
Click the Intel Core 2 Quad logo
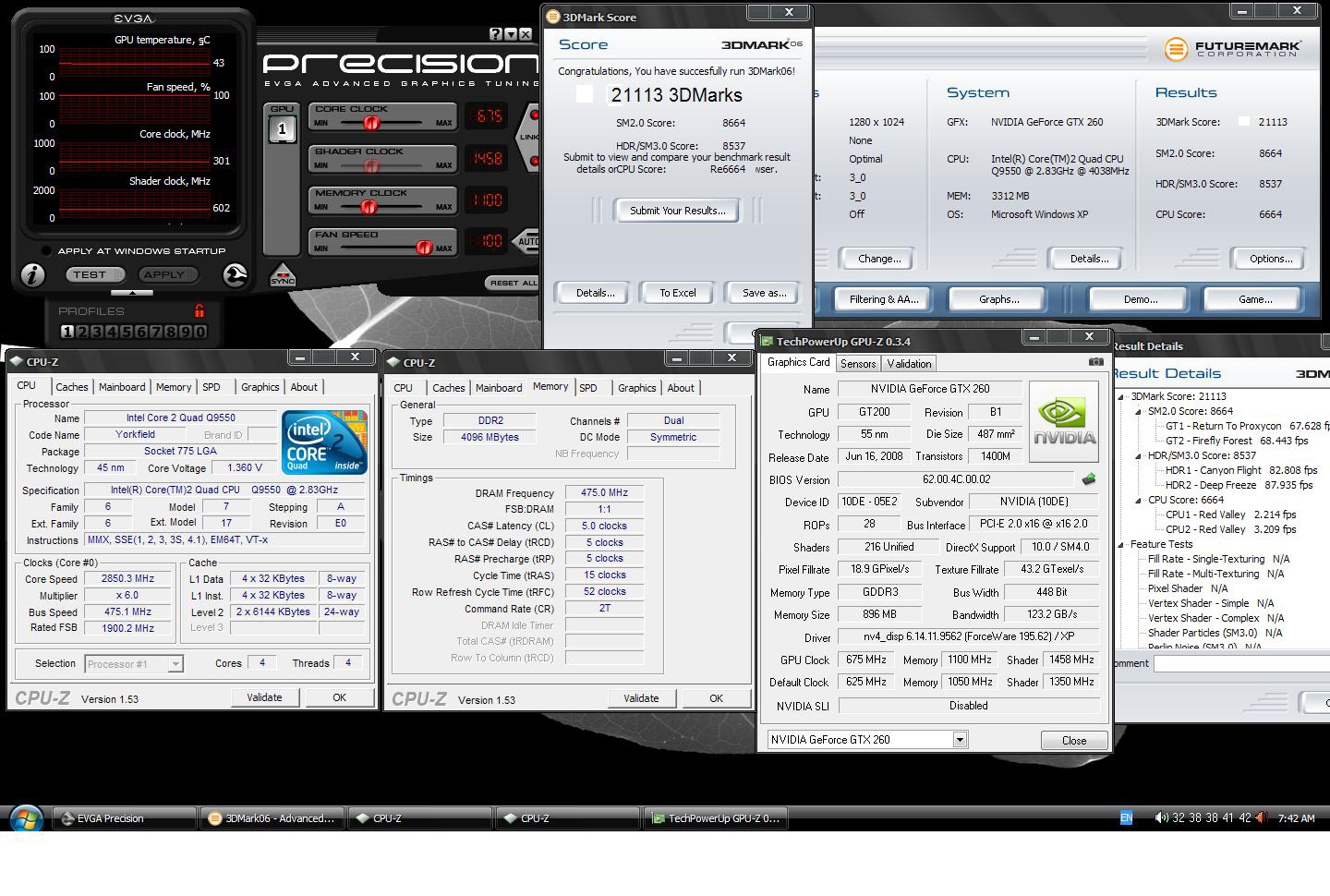pyautogui.click(x=324, y=442)
